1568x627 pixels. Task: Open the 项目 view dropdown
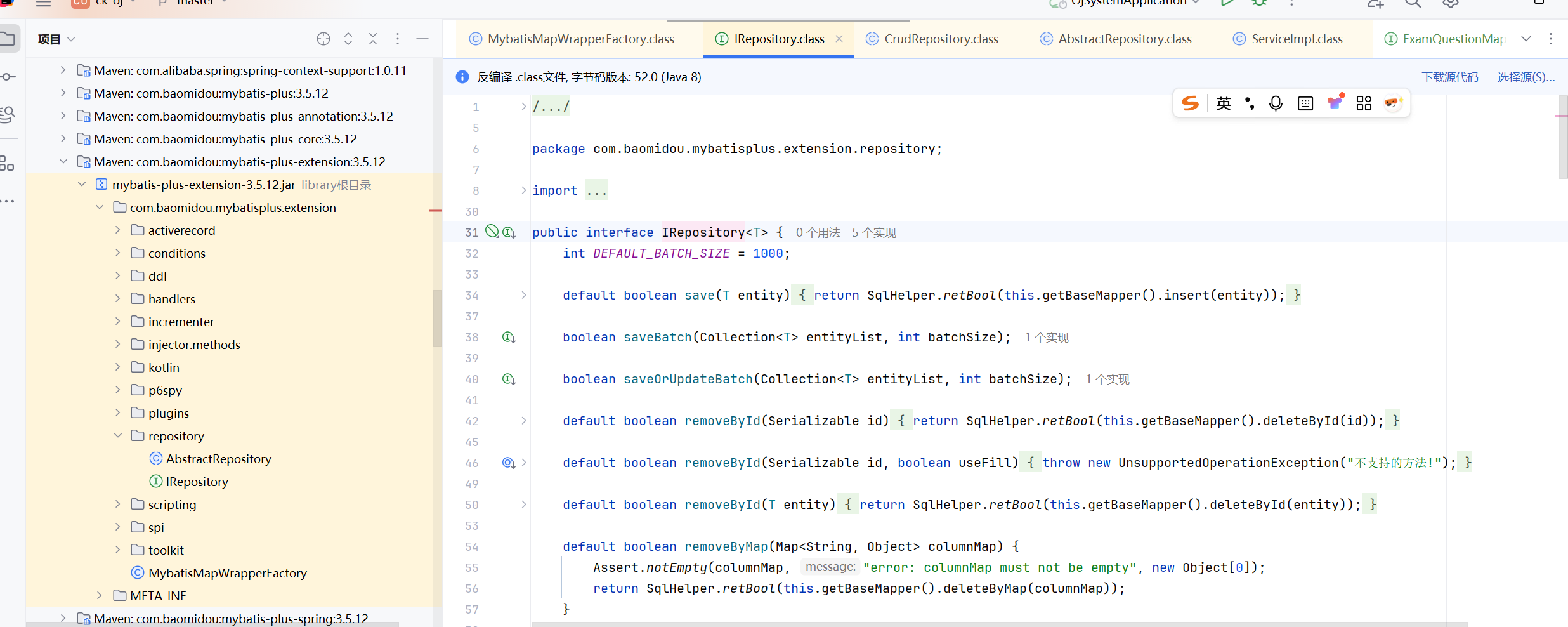click(x=56, y=39)
